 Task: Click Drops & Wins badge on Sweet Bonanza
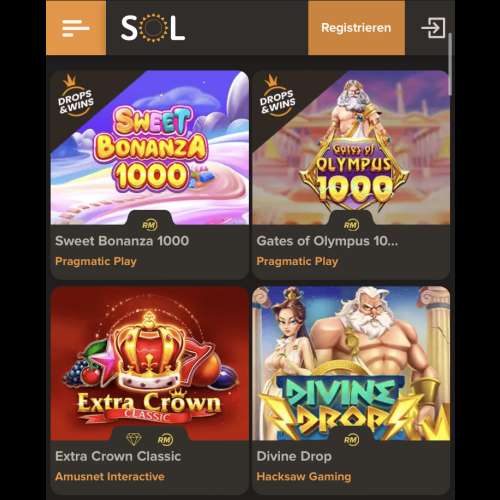[75, 96]
